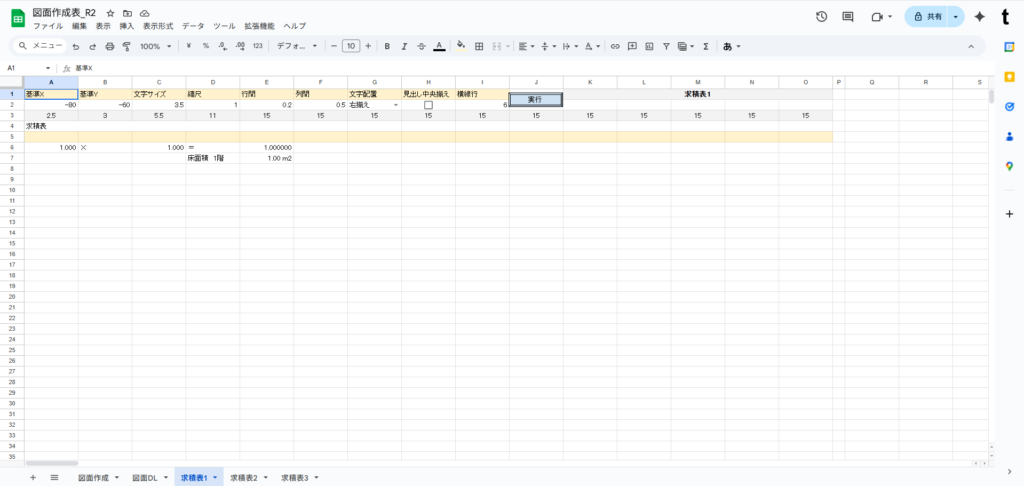Click the font size field showing 10
1024x486 pixels.
tap(351, 46)
